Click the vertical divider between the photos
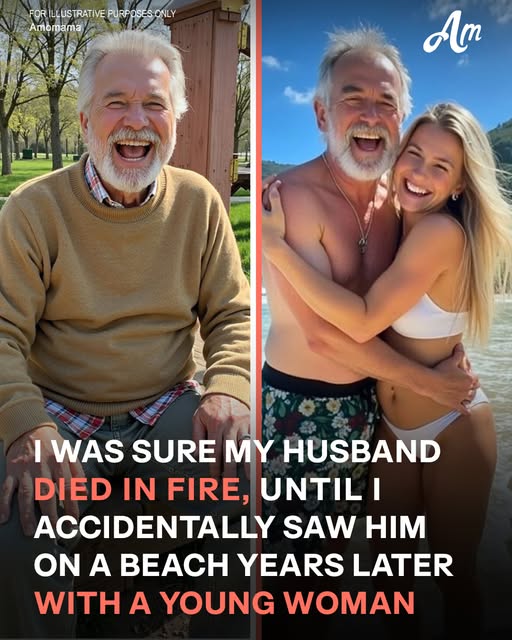Viewport: 512px width, 640px height. 256,318
